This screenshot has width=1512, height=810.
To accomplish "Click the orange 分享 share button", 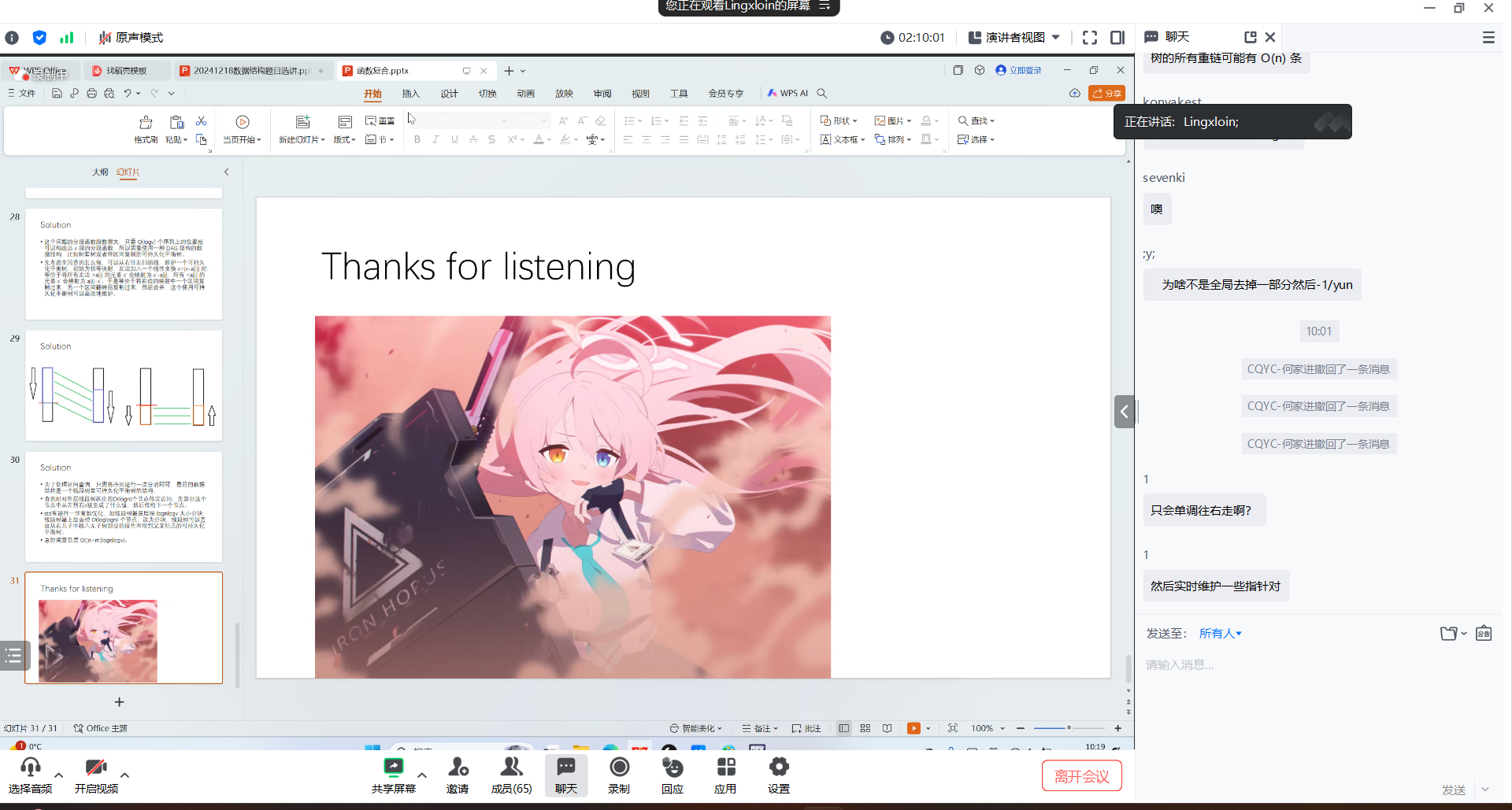I will [1106, 93].
